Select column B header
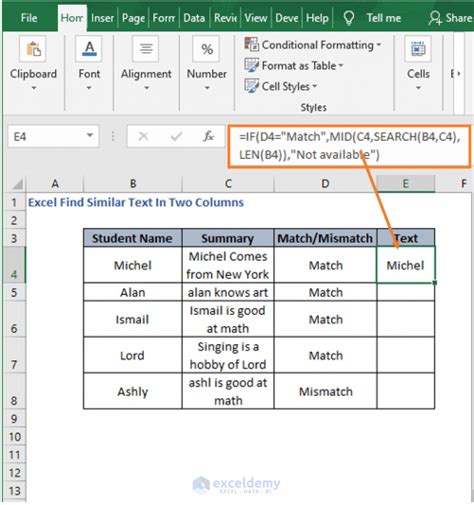The image size is (474, 505). tap(133, 184)
